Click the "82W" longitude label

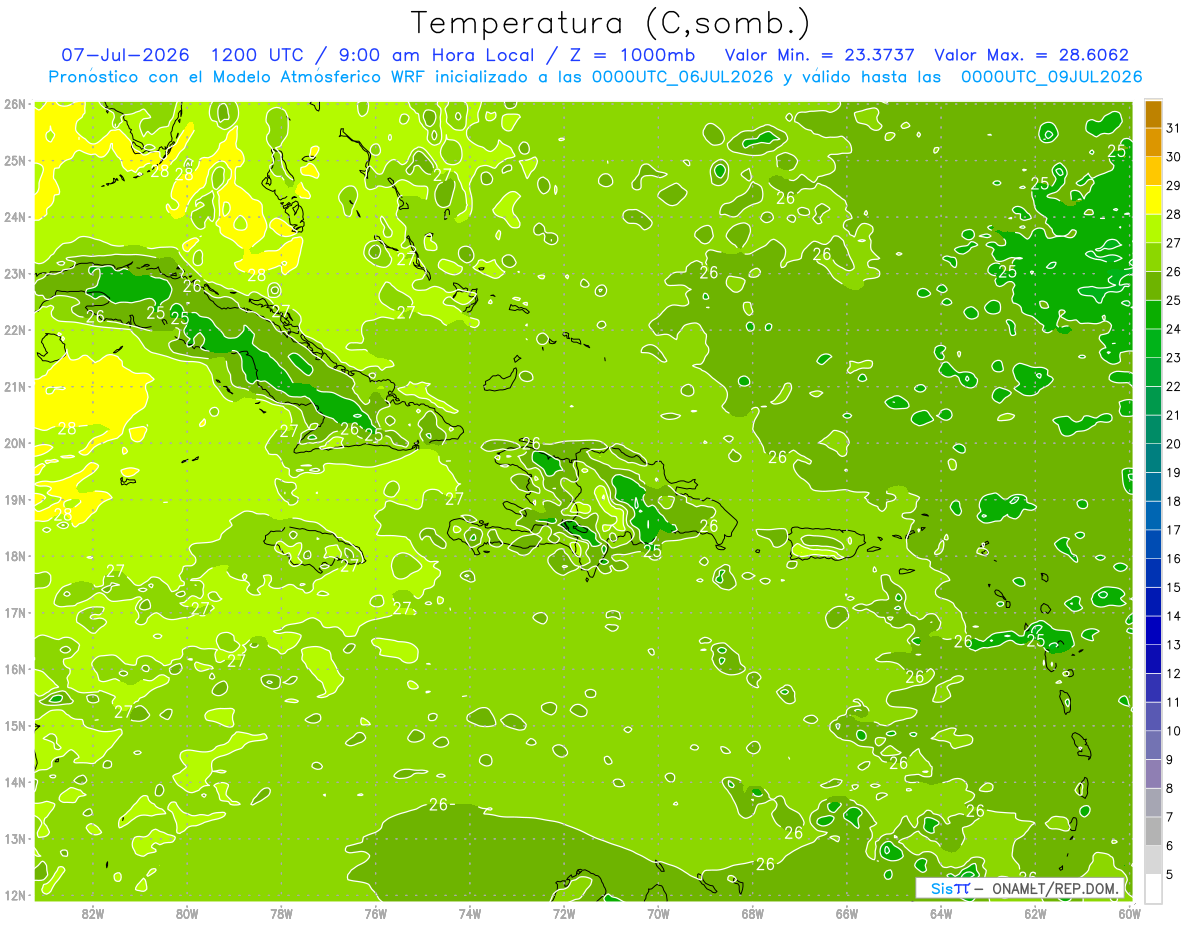point(93,913)
